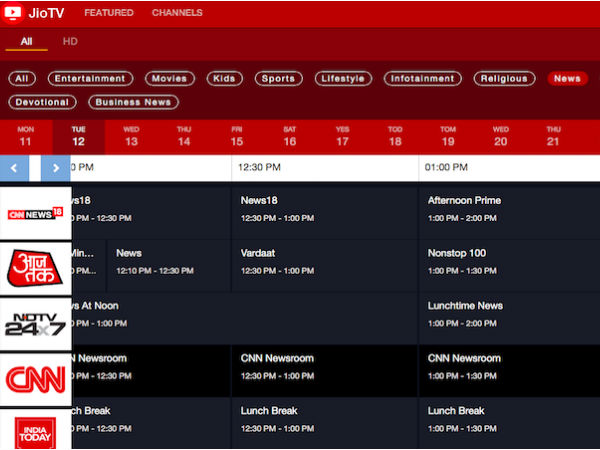Image resolution: width=600 pixels, height=450 pixels.
Task: Go to previous time slot arrow
Action: [14, 168]
